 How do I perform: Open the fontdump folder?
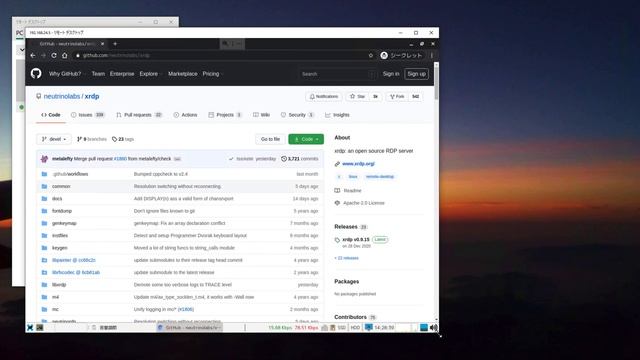tap(62, 211)
